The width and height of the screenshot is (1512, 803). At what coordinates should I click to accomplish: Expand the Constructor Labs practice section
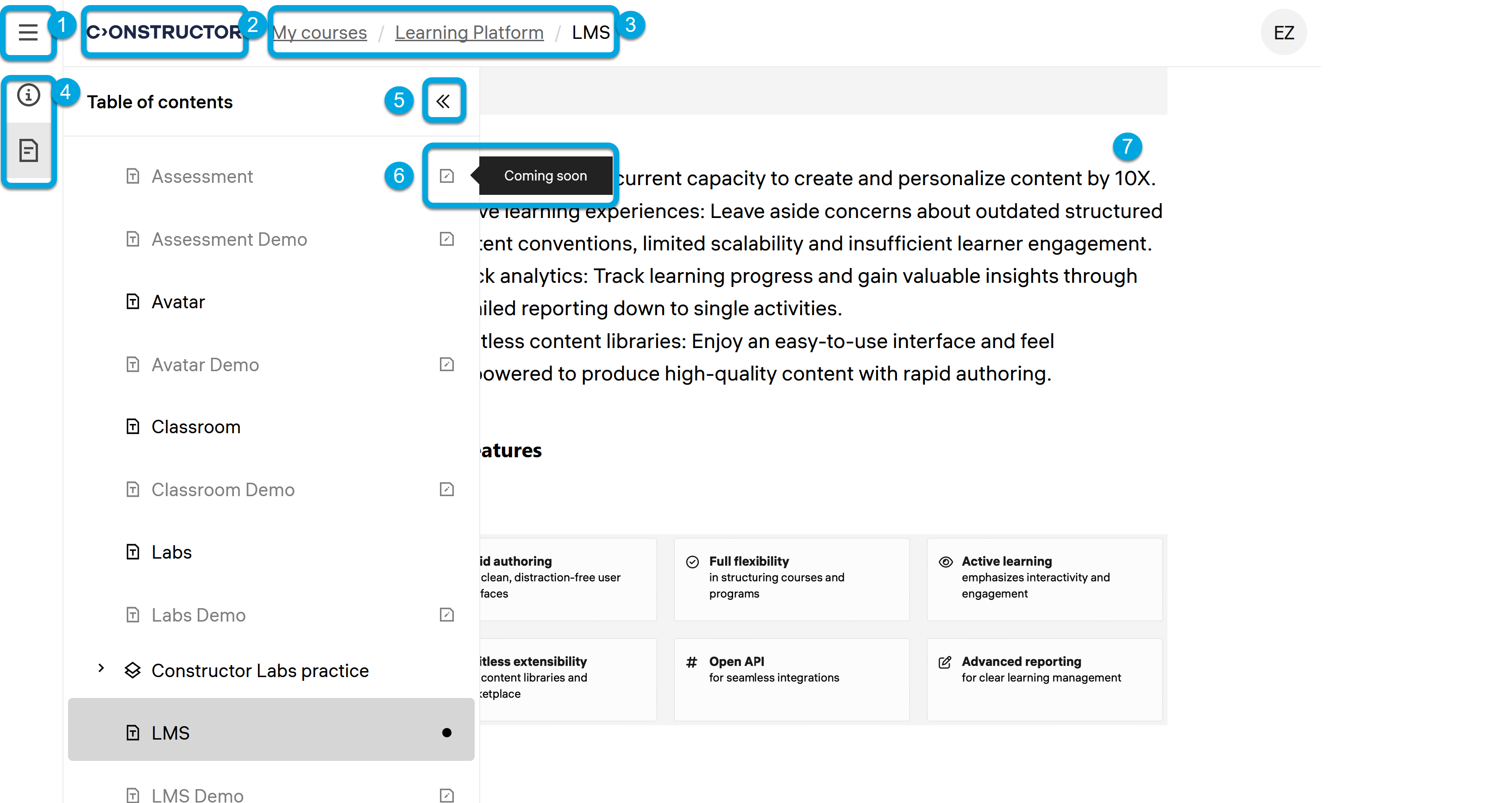tap(101, 669)
